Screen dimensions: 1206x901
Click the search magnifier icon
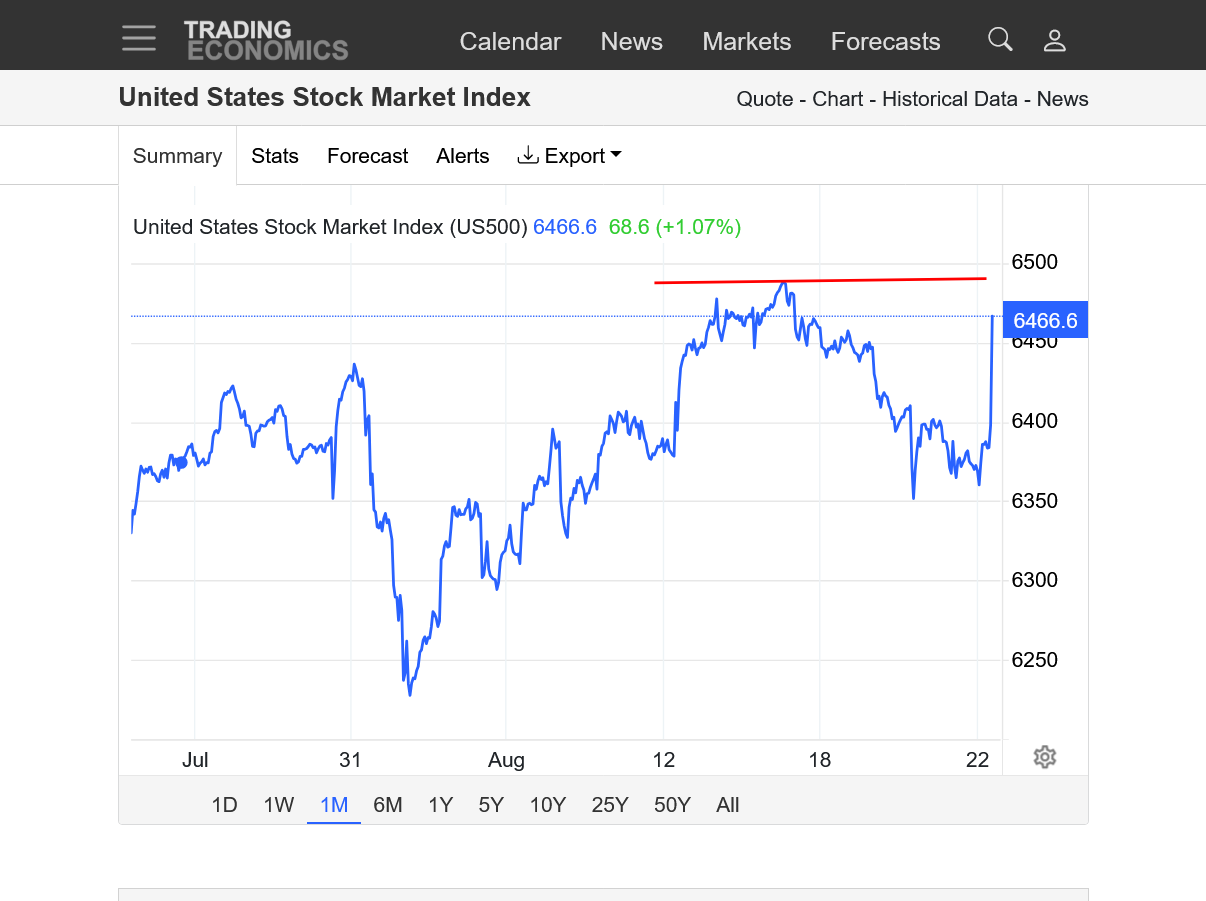[1000, 40]
